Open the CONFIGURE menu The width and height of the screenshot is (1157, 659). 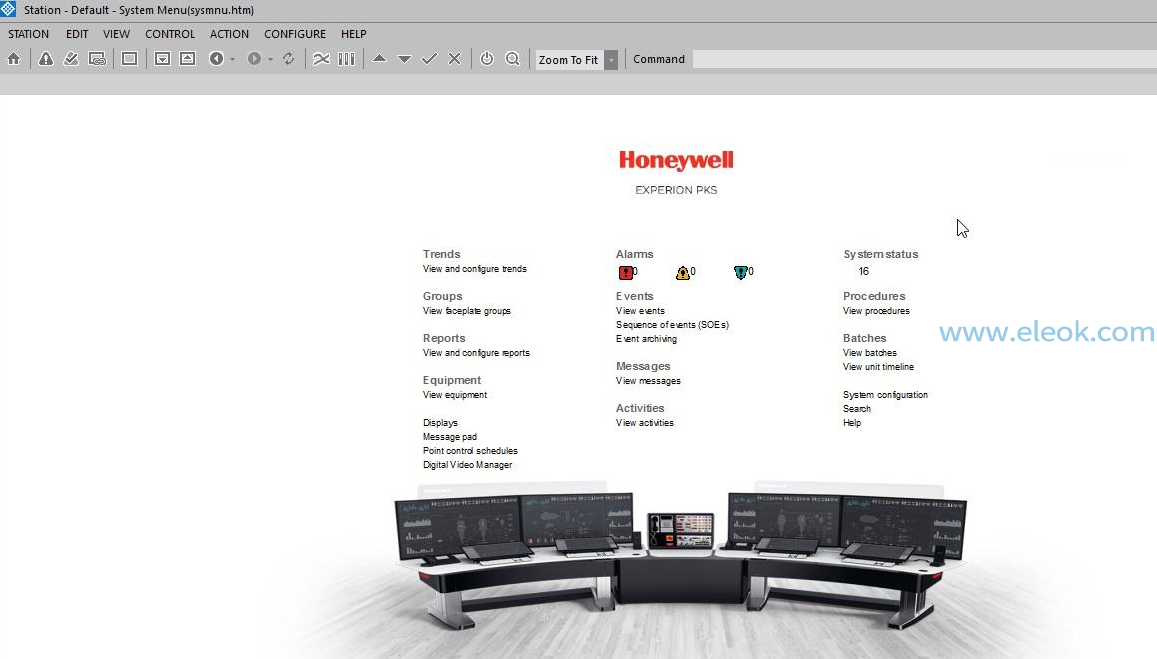click(x=295, y=34)
